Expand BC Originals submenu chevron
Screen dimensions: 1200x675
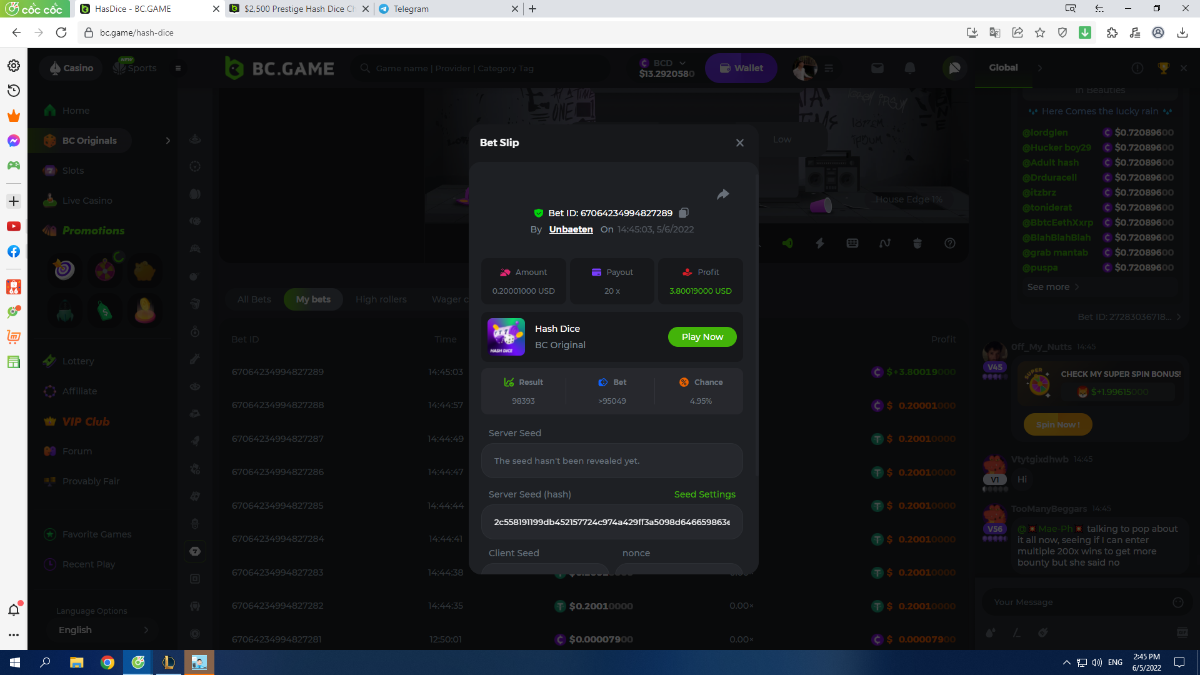tap(168, 141)
